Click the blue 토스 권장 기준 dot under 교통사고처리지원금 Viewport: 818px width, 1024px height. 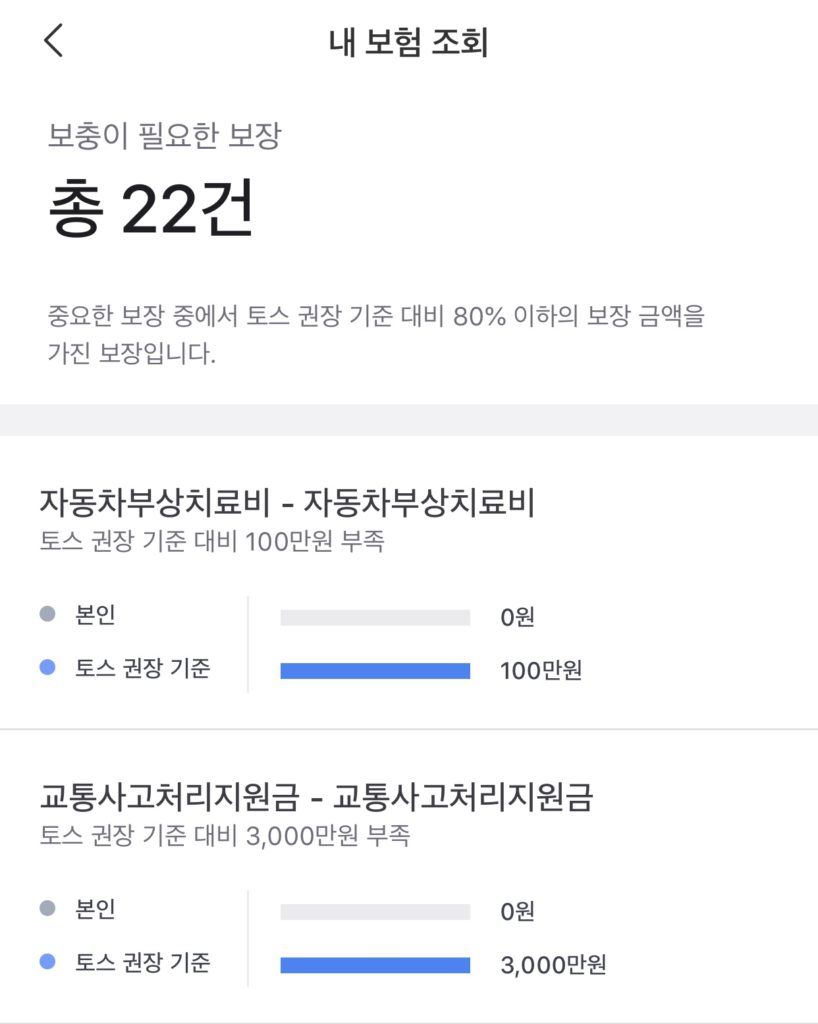click(47, 962)
